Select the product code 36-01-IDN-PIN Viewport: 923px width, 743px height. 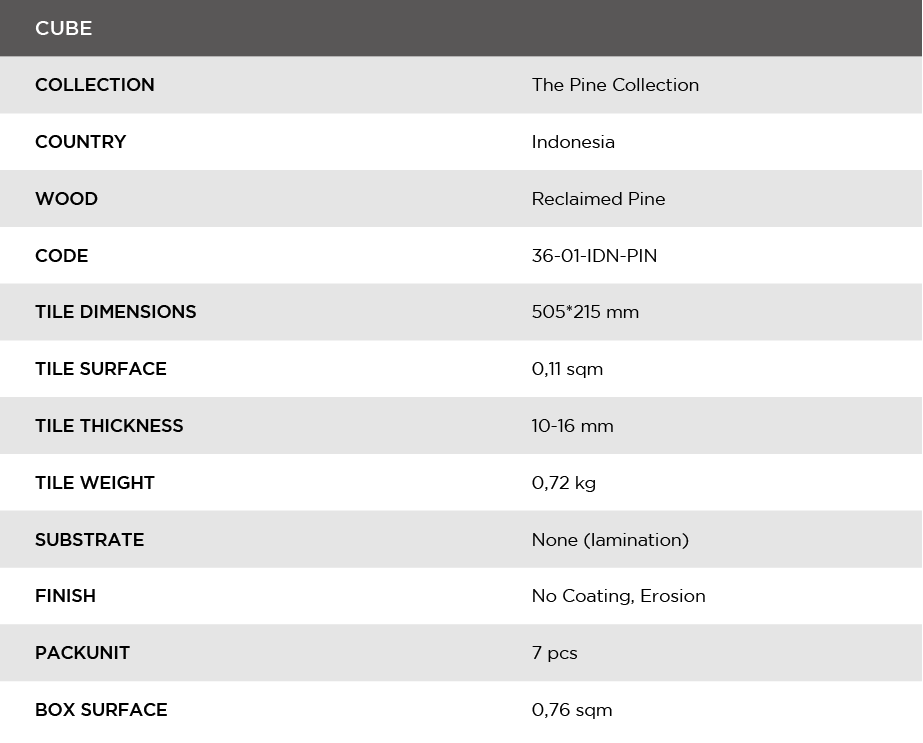(x=594, y=256)
